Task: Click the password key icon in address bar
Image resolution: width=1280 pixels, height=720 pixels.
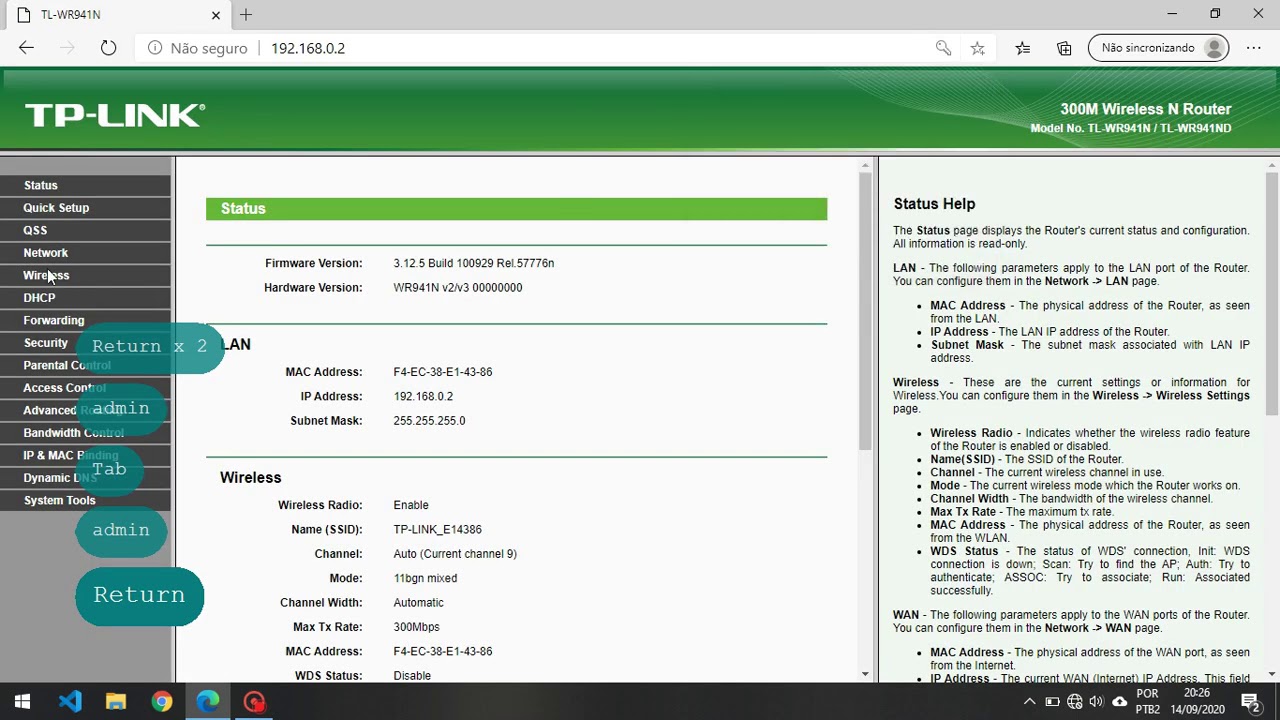Action: 943,48
